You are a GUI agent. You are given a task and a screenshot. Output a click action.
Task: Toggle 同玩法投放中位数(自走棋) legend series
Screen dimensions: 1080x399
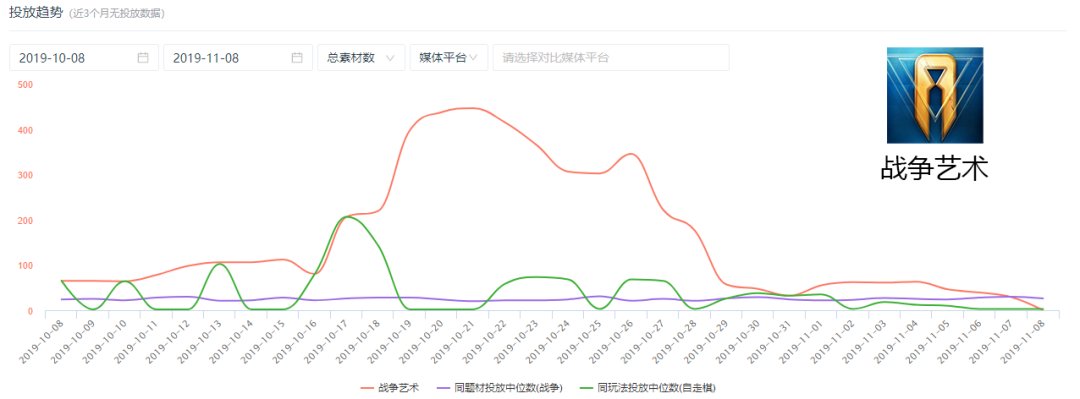tap(647, 388)
